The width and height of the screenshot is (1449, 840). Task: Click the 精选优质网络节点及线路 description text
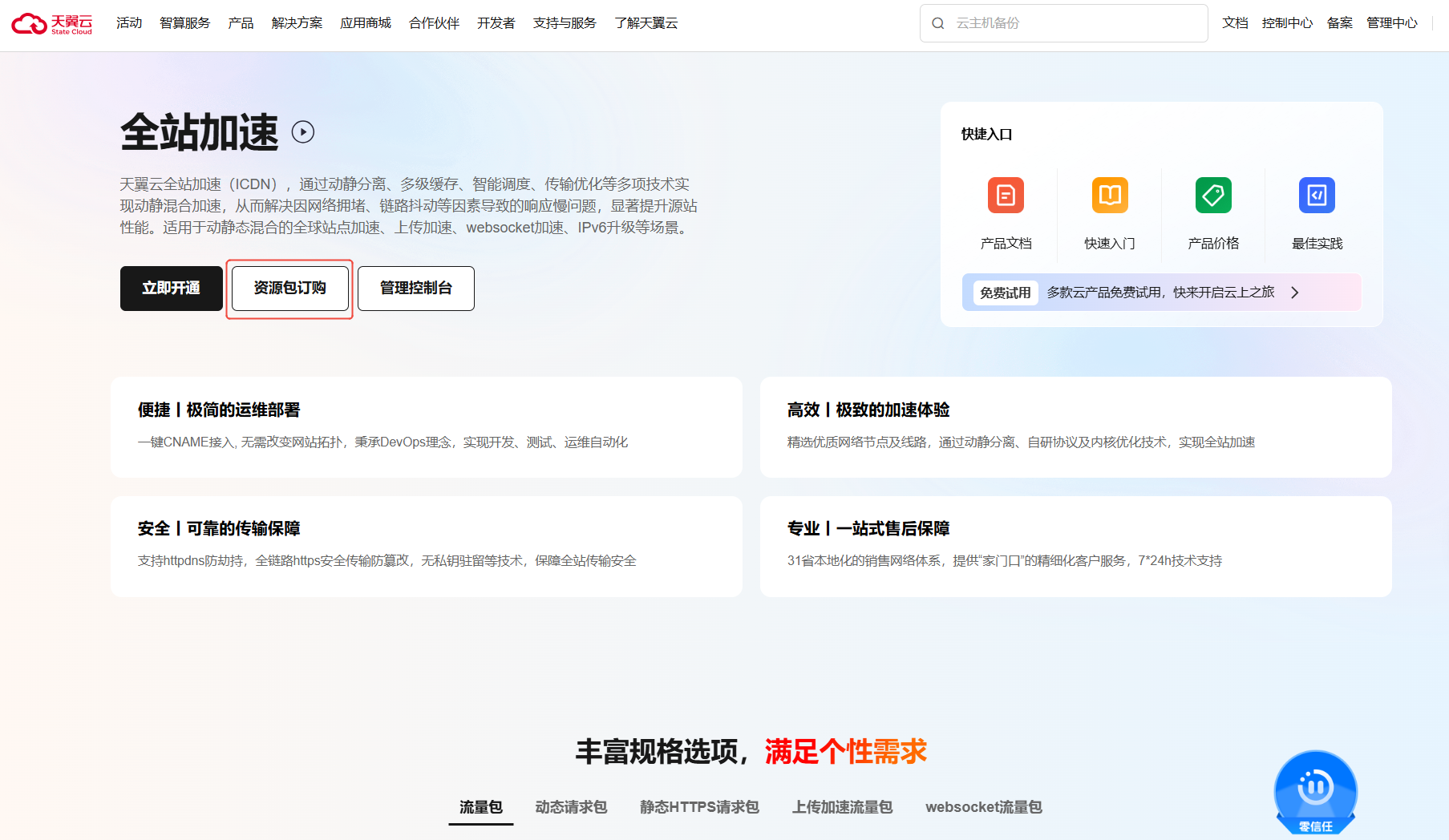1021,442
